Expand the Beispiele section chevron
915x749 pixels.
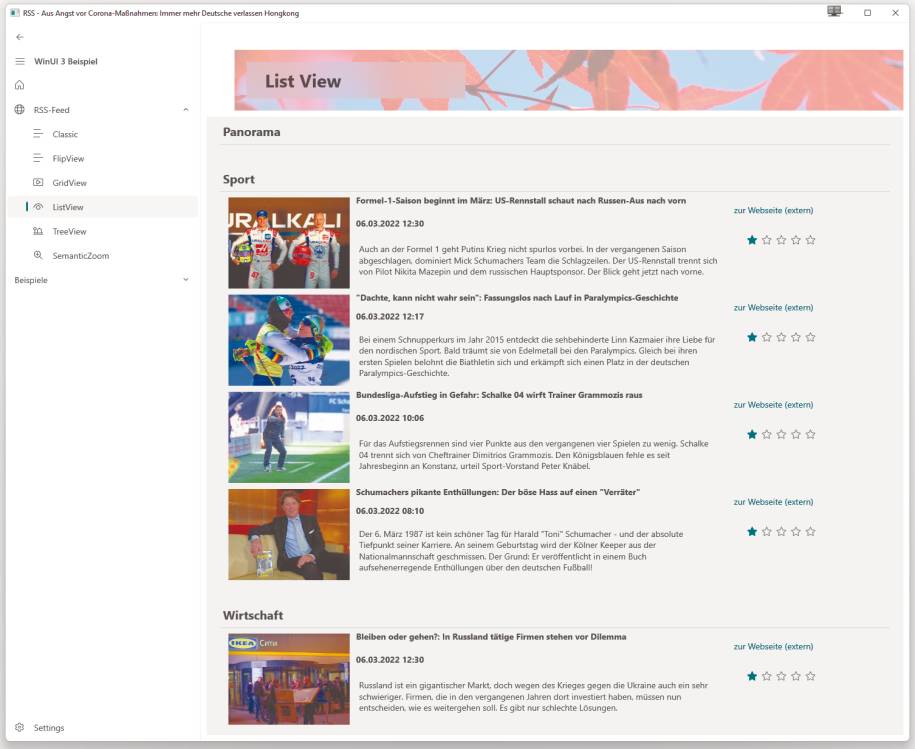[x=186, y=280]
